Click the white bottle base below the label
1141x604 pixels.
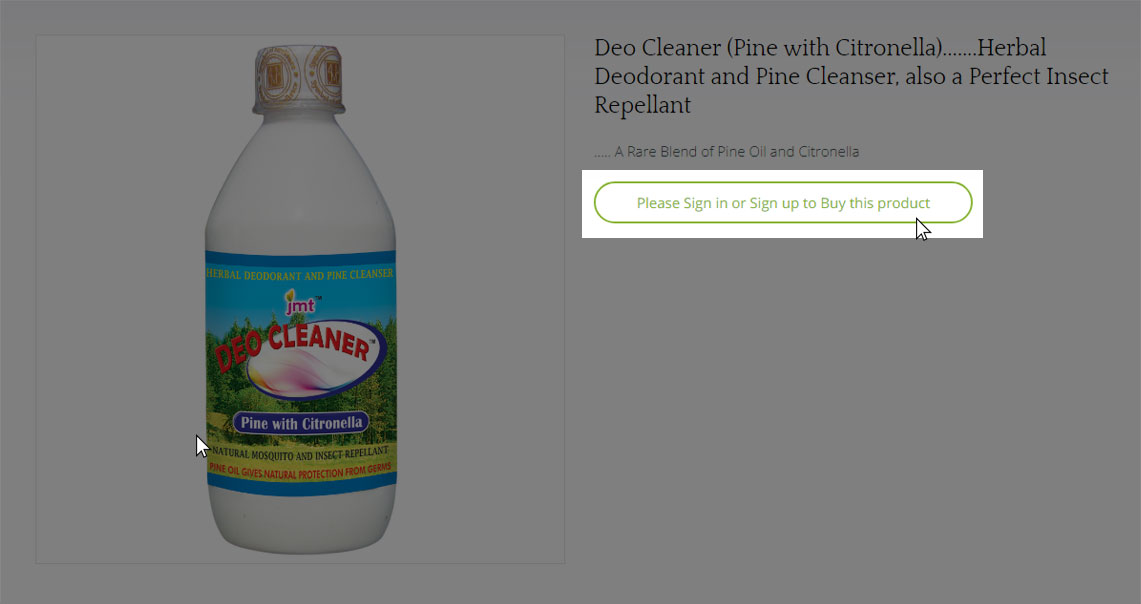tap(301, 520)
